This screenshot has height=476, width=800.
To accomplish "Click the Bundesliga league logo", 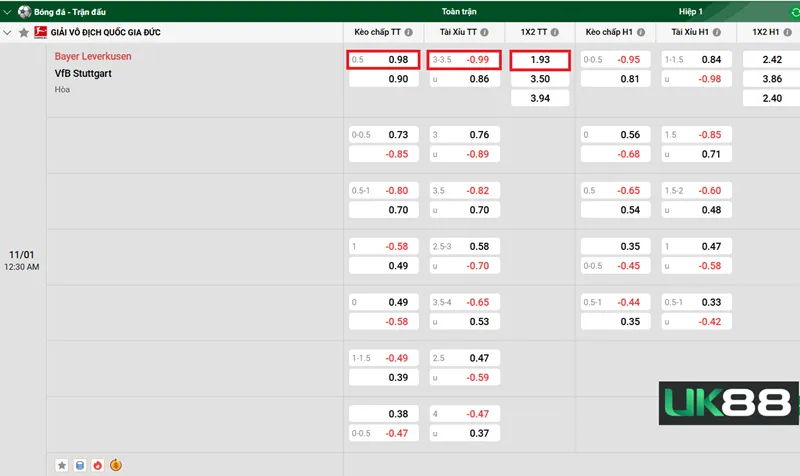I will point(41,33).
